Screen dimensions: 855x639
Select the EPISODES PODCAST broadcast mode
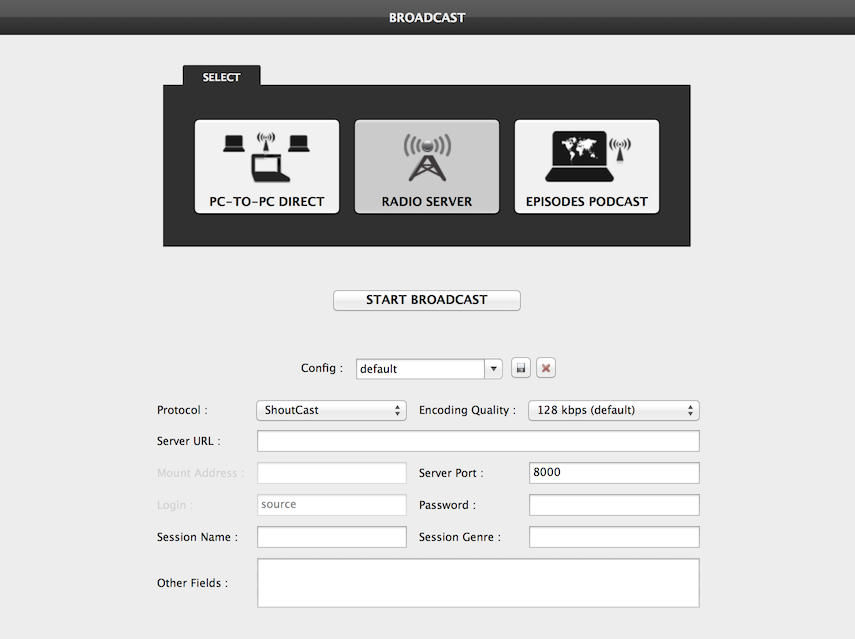point(587,166)
